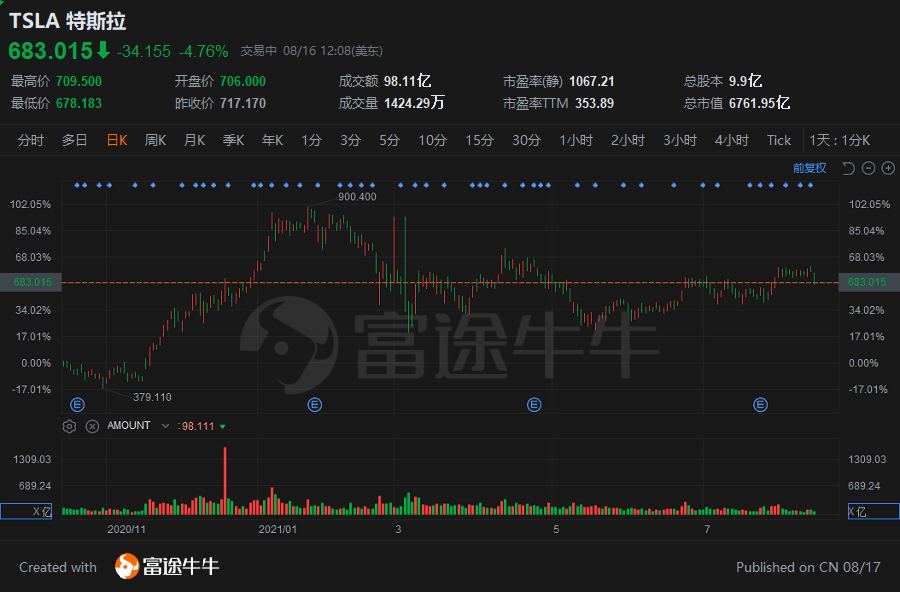The height and width of the screenshot is (592, 900).
Task: Zoom out chart with minus icon
Action: 868,168
